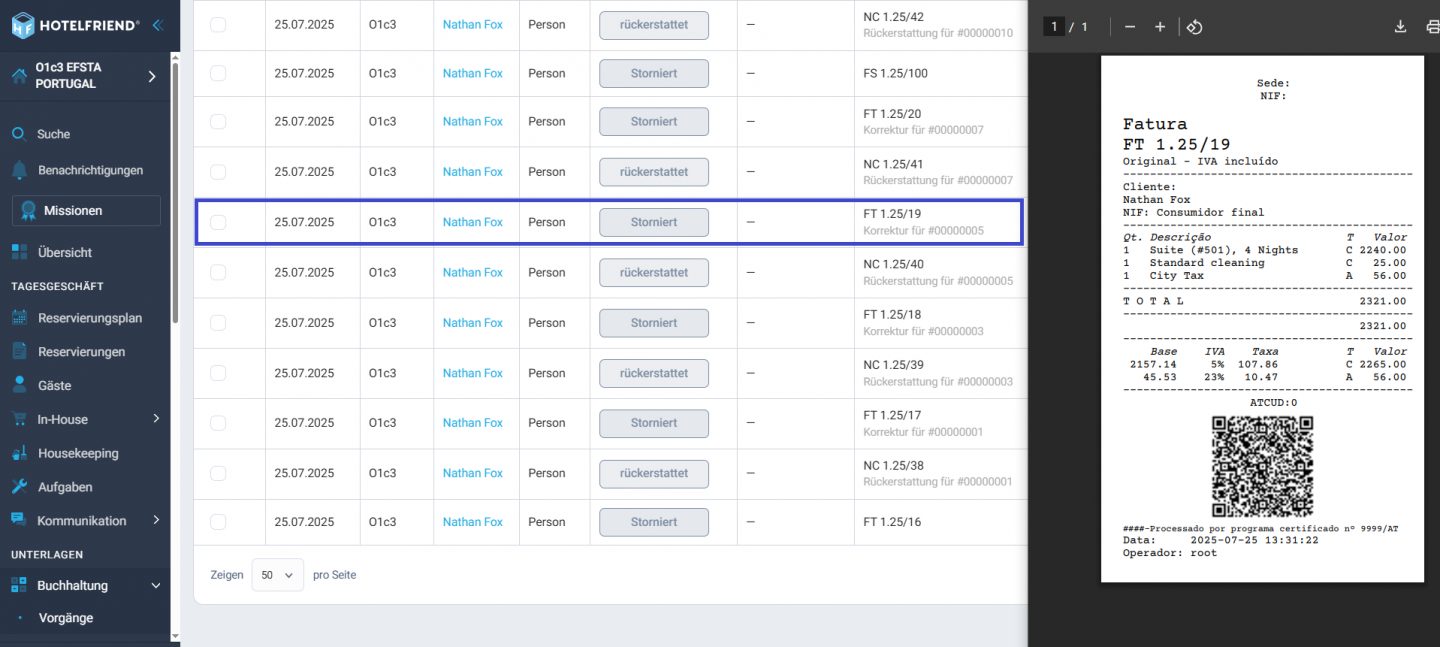Zoom out of the PDF with the minus icon
The height and width of the screenshot is (647, 1440).
click(x=1130, y=27)
